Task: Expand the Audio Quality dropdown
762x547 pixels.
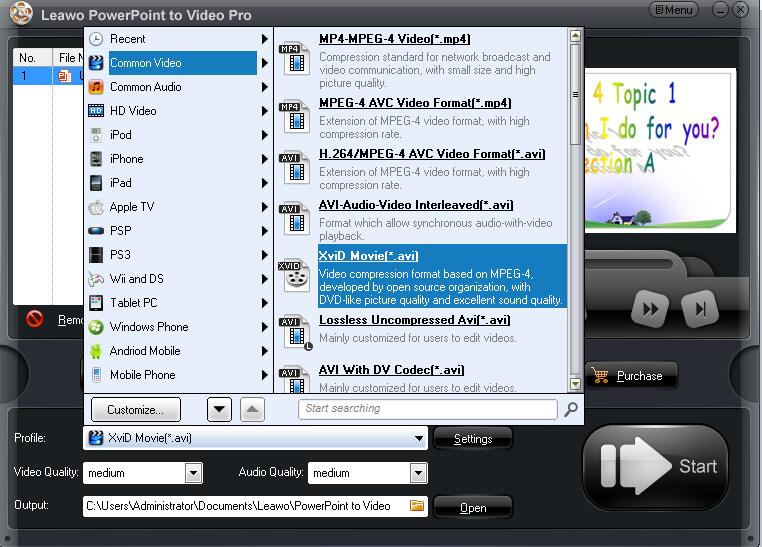Action: point(418,473)
